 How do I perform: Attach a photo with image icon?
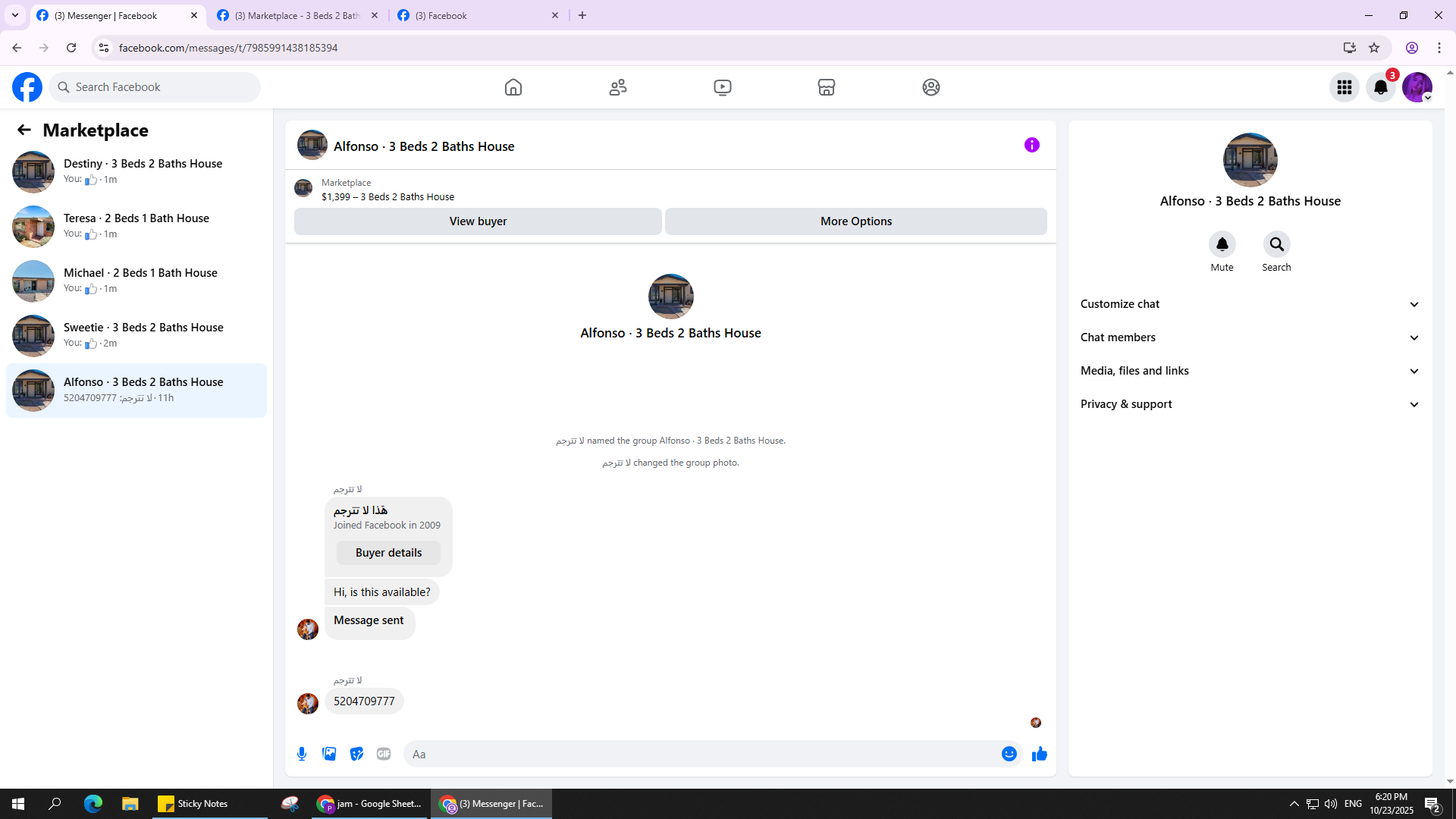coord(329,754)
